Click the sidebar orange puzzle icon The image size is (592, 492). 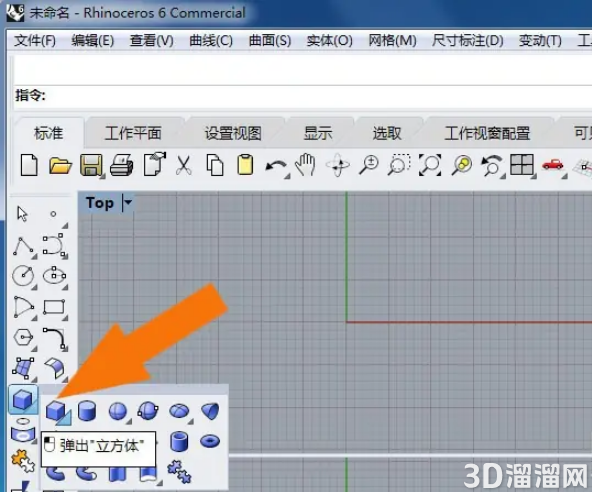pos(23,460)
